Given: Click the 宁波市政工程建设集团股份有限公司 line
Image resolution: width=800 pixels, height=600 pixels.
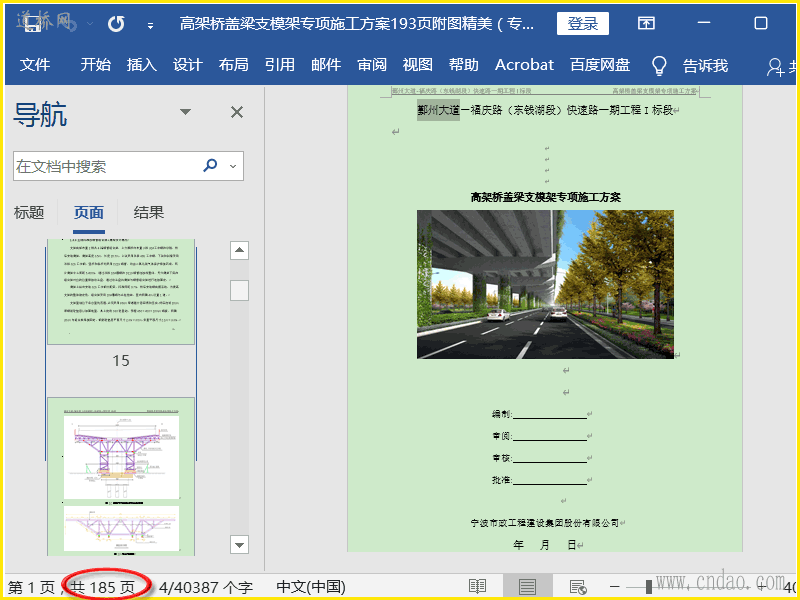Looking at the screenshot, I should [x=545, y=523].
